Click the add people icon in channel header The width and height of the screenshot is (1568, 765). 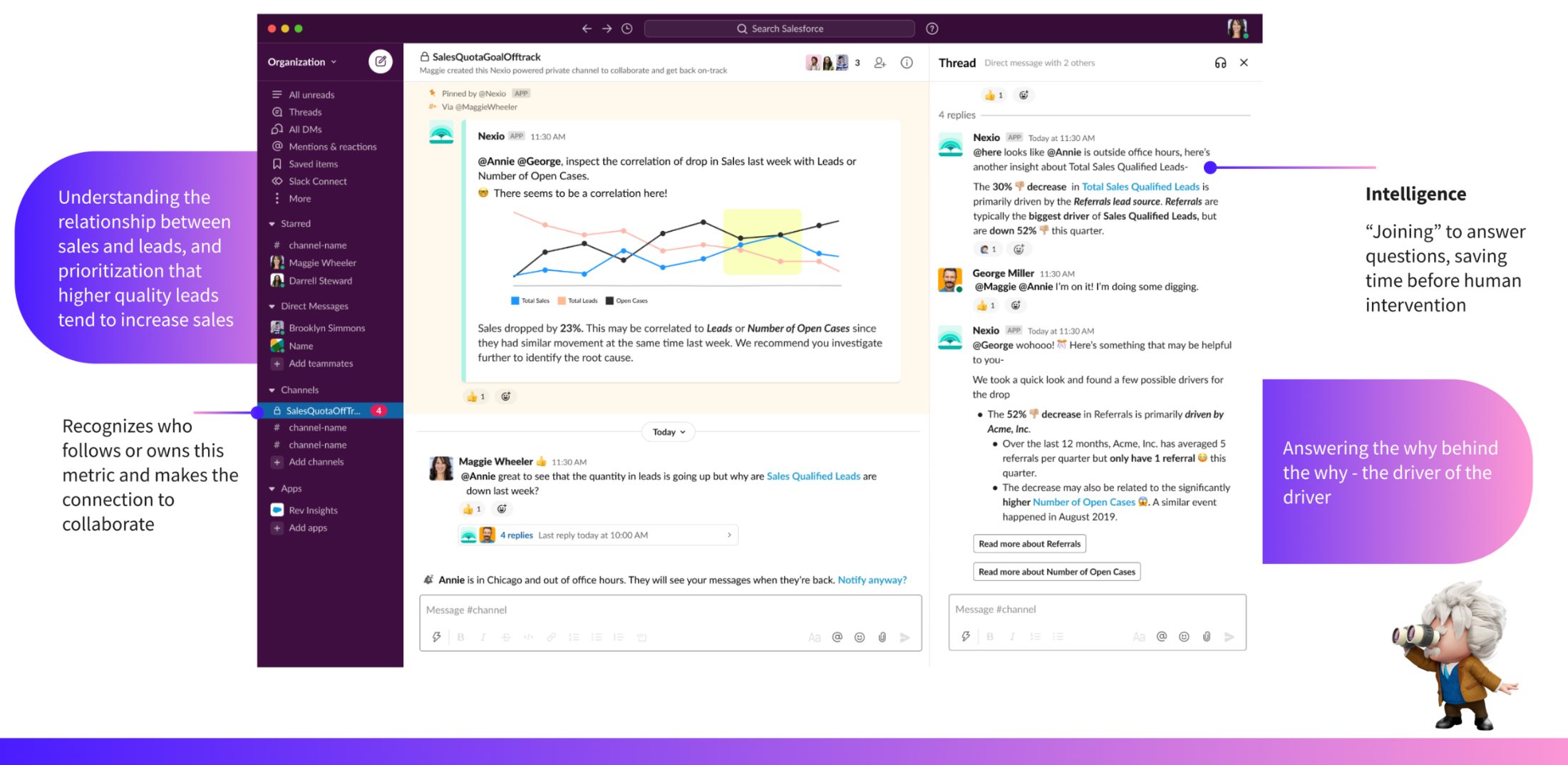tap(880, 63)
